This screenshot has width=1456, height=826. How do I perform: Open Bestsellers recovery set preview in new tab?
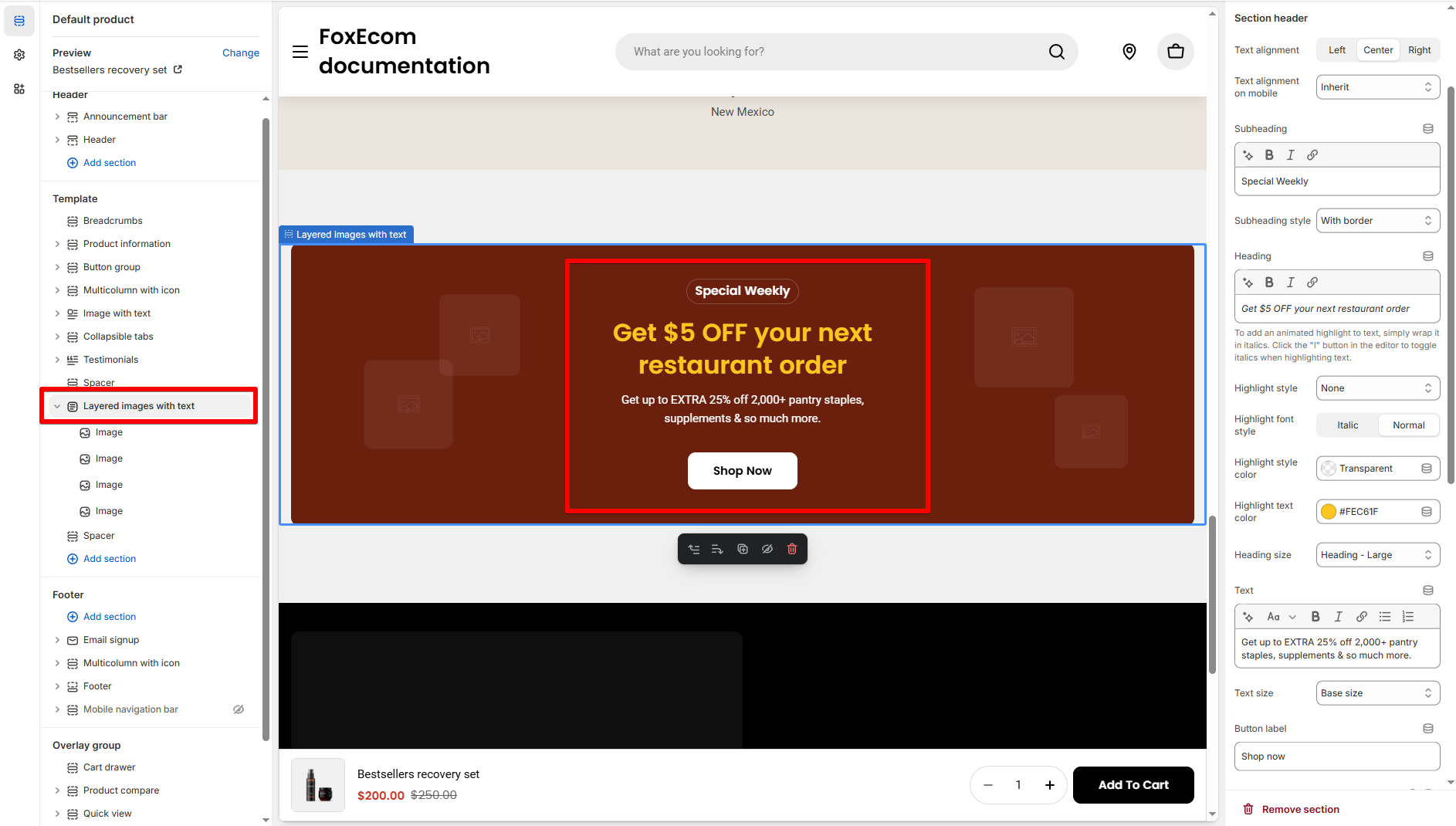coord(178,69)
